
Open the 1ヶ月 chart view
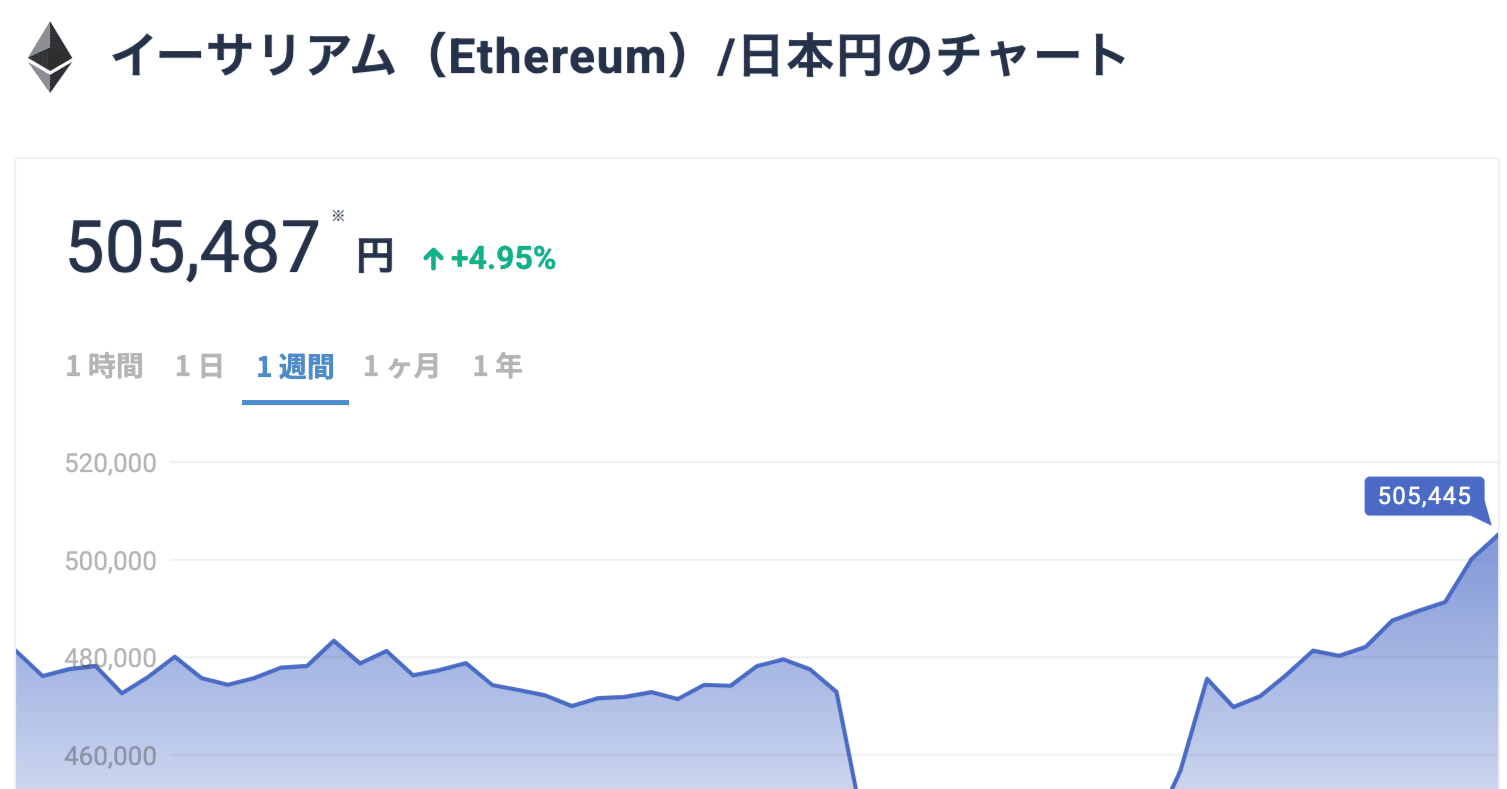tap(400, 366)
